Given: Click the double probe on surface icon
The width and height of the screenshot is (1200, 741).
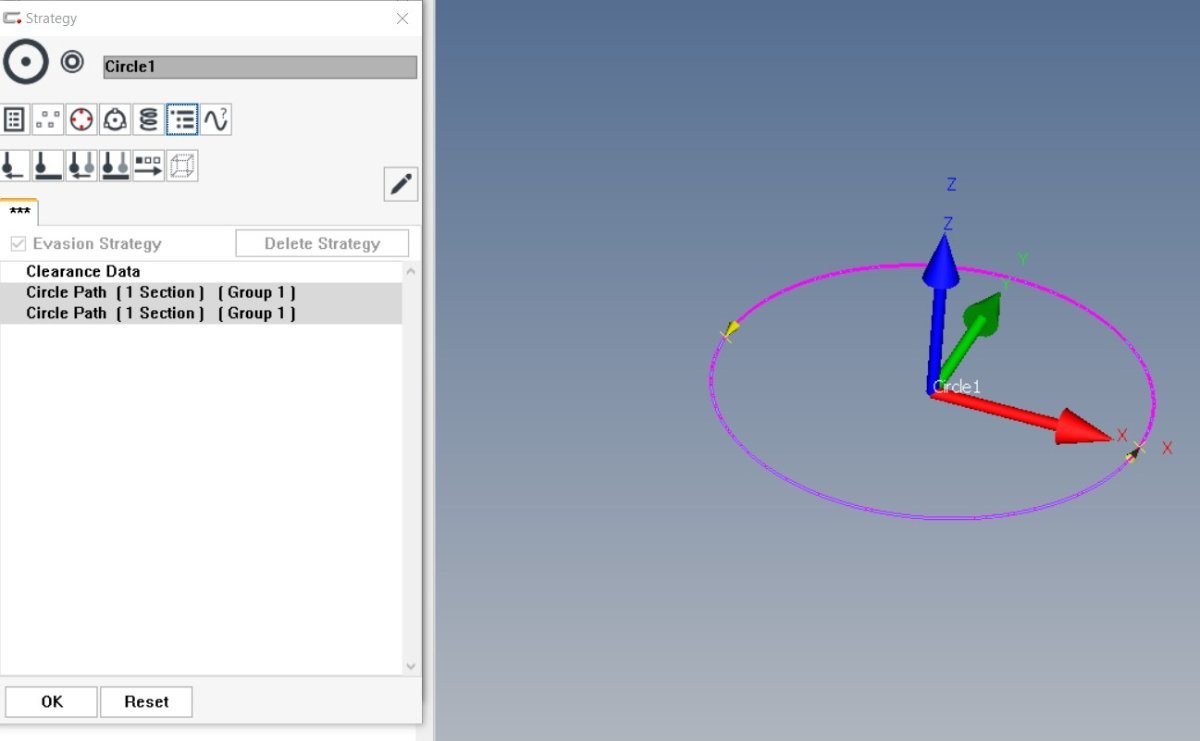Looking at the screenshot, I should (x=115, y=166).
